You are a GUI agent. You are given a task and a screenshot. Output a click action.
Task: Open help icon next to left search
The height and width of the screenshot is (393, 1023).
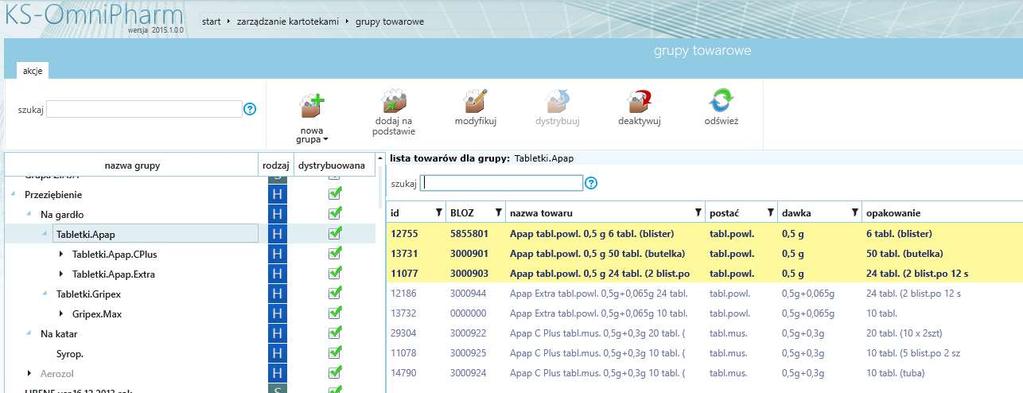250,109
